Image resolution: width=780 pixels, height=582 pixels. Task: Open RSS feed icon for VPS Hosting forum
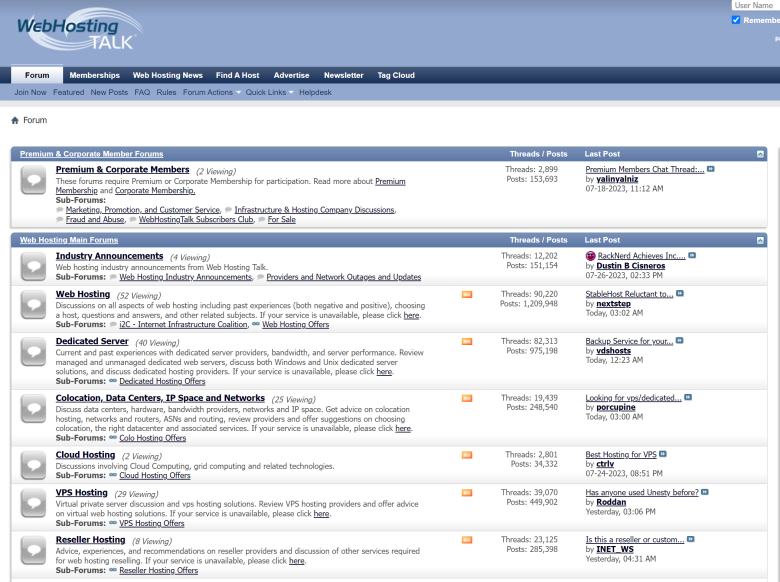pyautogui.click(x=467, y=492)
